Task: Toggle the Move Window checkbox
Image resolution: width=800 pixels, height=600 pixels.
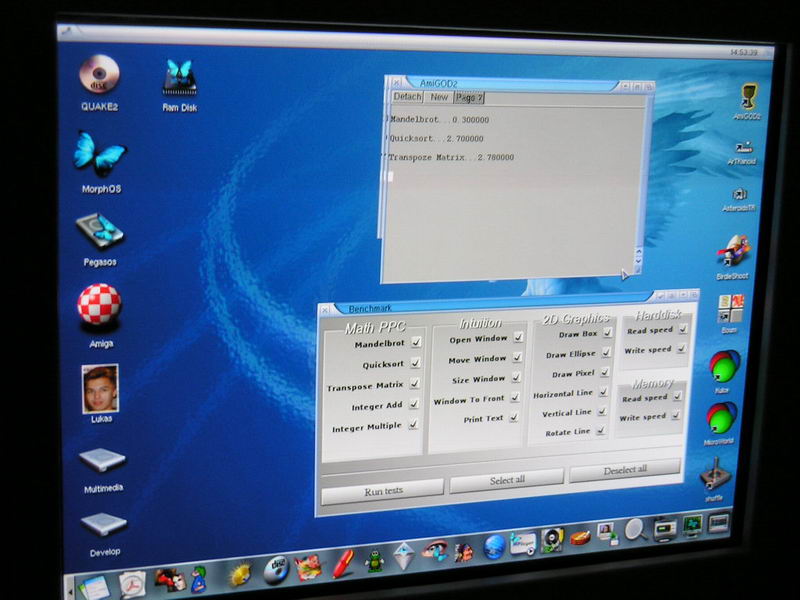Action: [x=517, y=357]
